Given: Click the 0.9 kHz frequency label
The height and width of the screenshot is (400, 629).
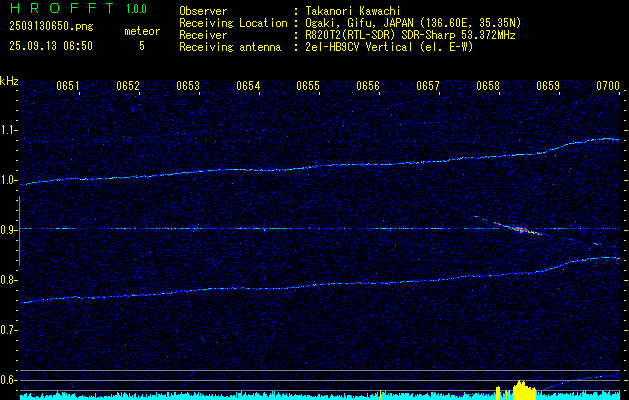Looking at the screenshot, I should [9, 230].
